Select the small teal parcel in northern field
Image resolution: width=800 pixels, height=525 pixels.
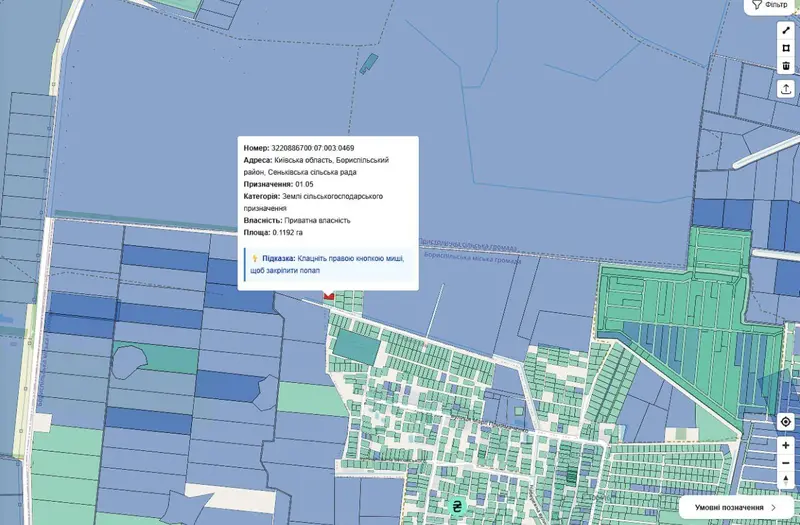[369, 64]
